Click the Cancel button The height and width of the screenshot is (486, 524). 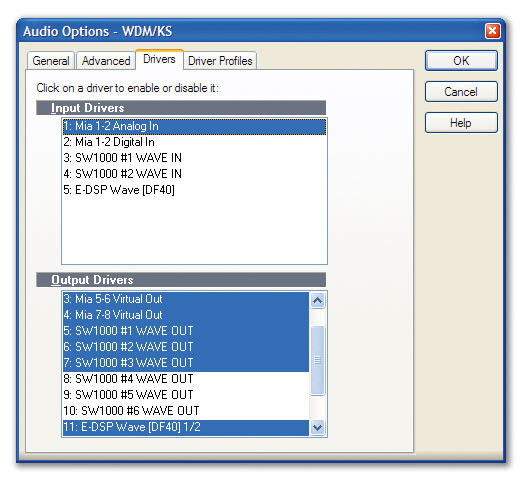click(x=461, y=92)
